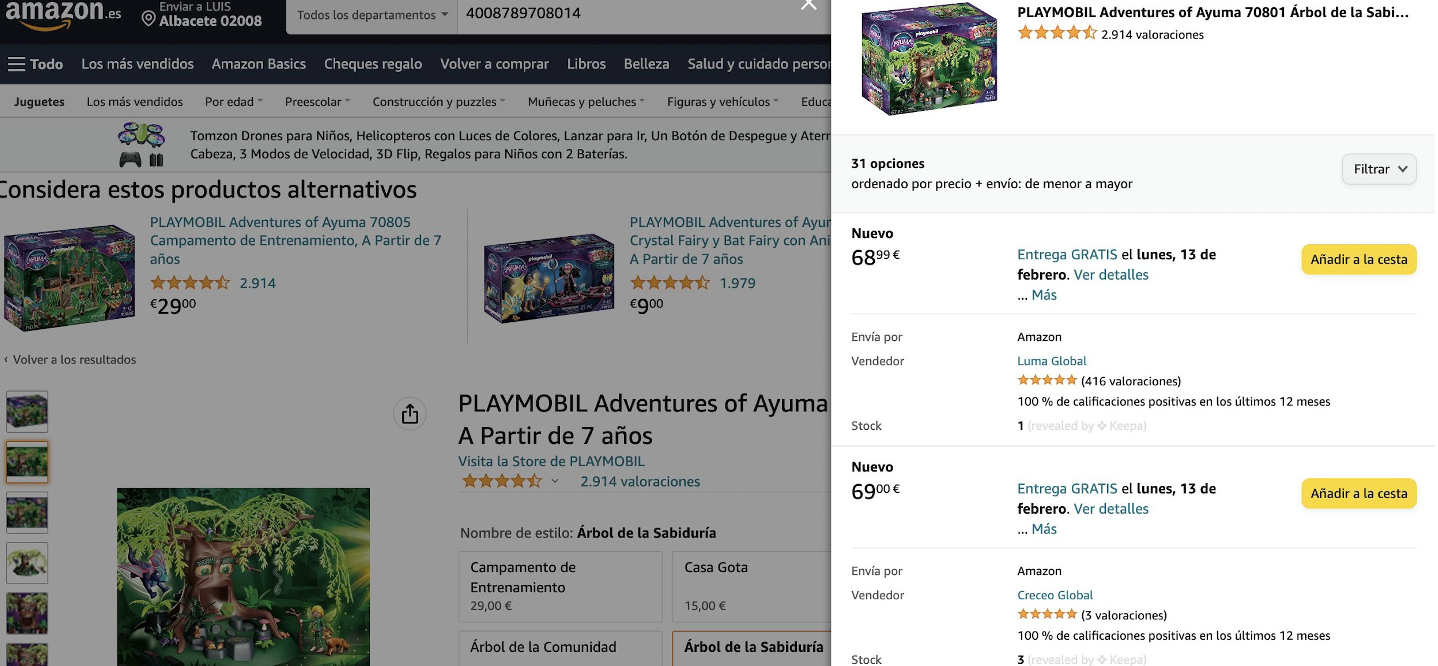Image resolution: width=1438 pixels, height=666 pixels.
Task: Expand the Por edad menu
Action: pos(233,102)
